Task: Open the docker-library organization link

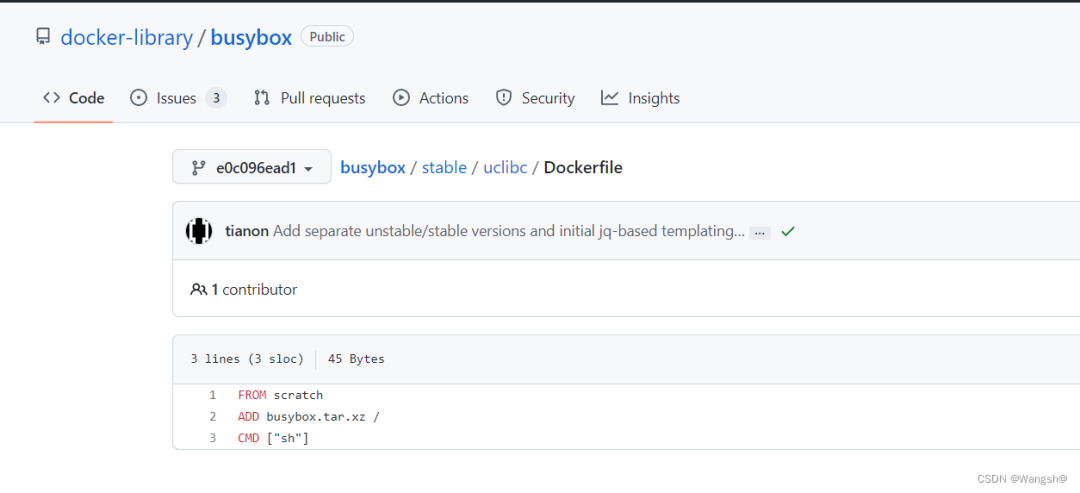Action: pyautogui.click(x=127, y=37)
